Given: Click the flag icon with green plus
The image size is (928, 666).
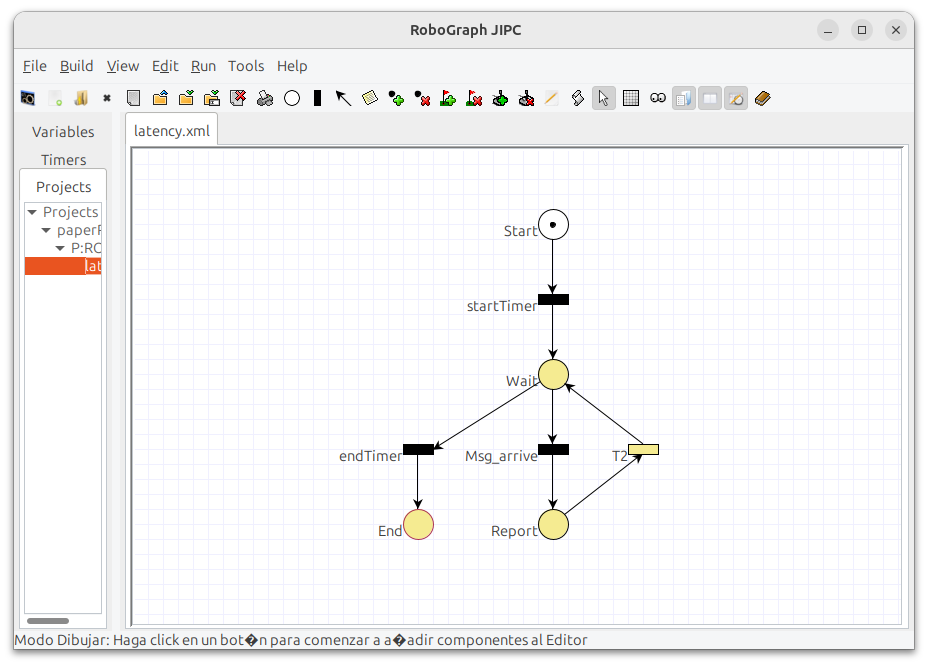Looking at the screenshot, I should click(x=448, y=98).
